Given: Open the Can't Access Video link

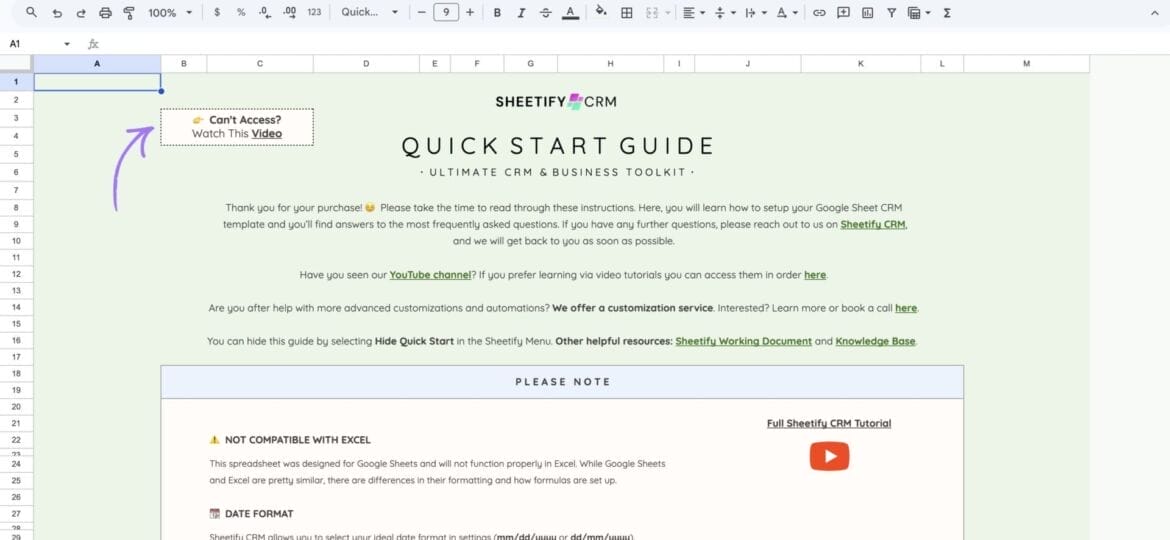Looking at the screenshot, I should (x=266, y=134).
